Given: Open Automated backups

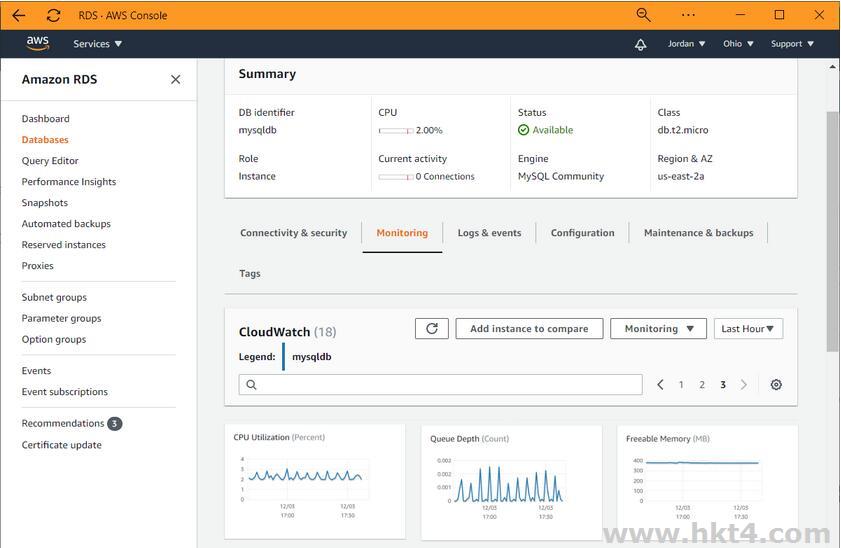Looking at the screenshot, I should (x=66, y=224).
